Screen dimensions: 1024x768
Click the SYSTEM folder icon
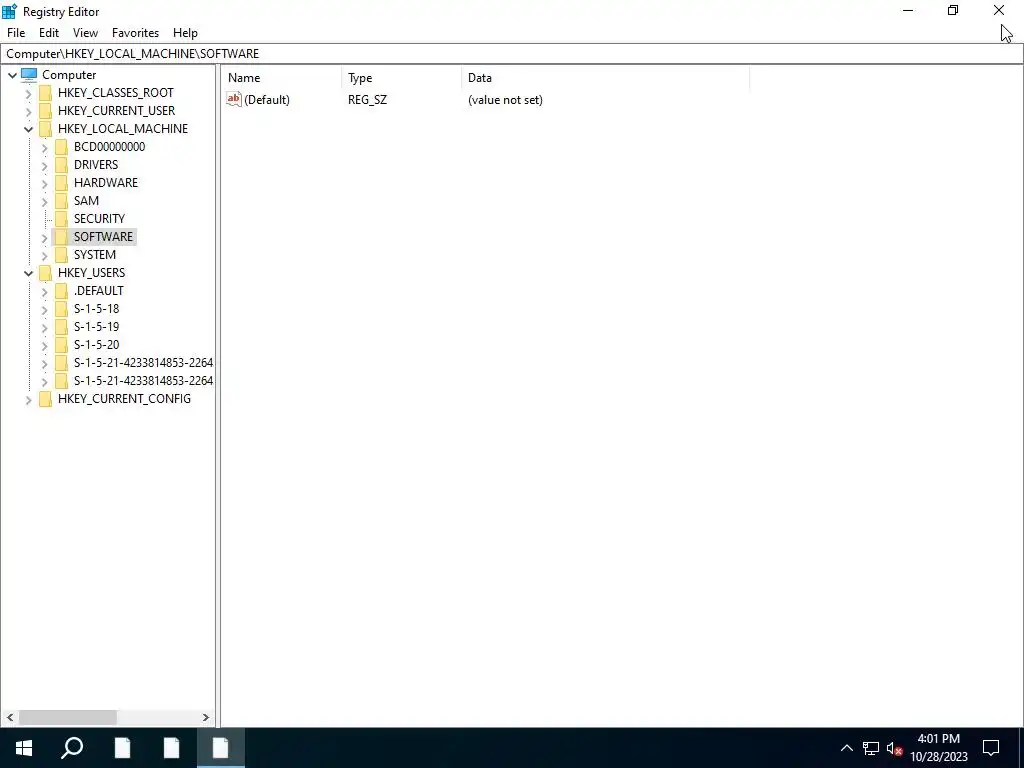click(x=61, y=254)
